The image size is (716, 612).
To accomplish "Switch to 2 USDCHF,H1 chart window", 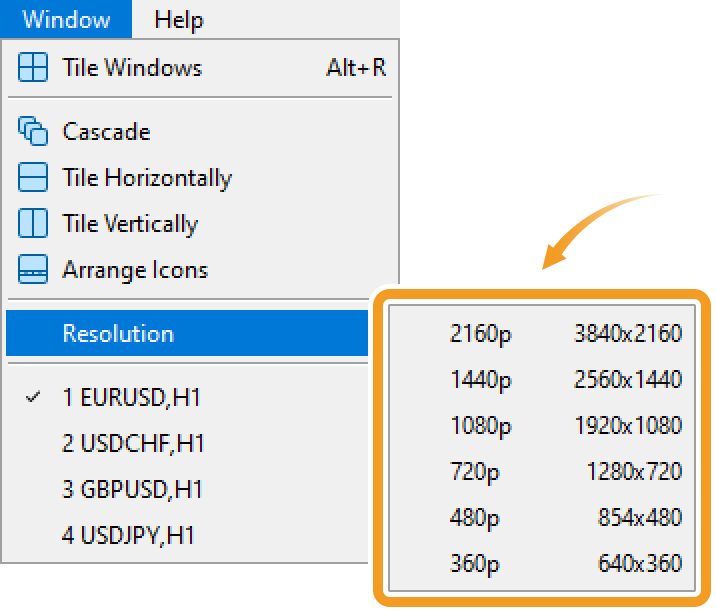I will tap(133, 443).
